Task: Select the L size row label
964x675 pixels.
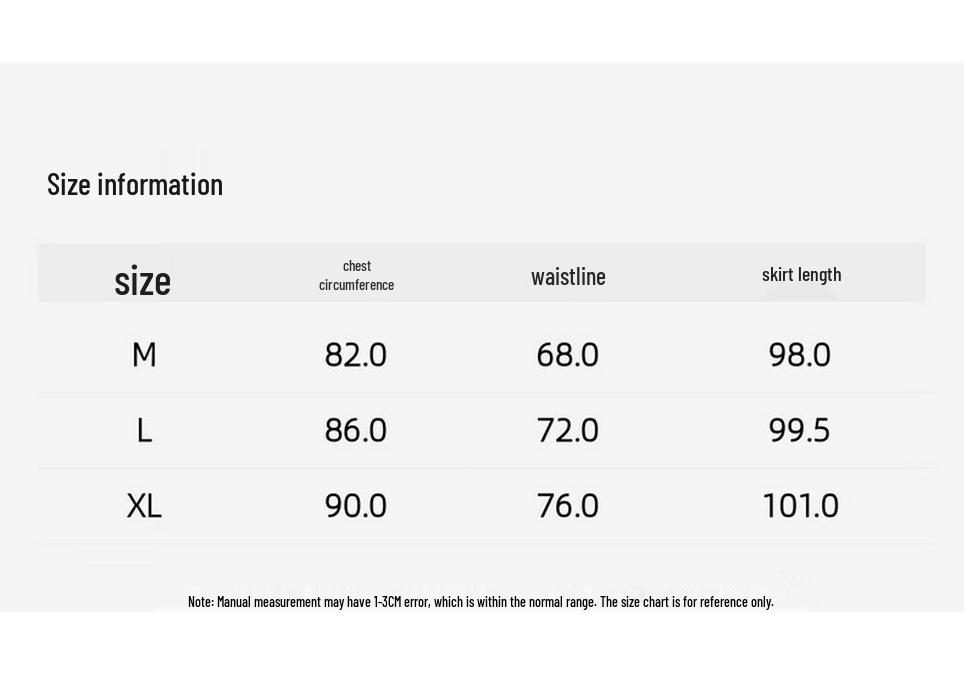Action: (x=144, y=430)
